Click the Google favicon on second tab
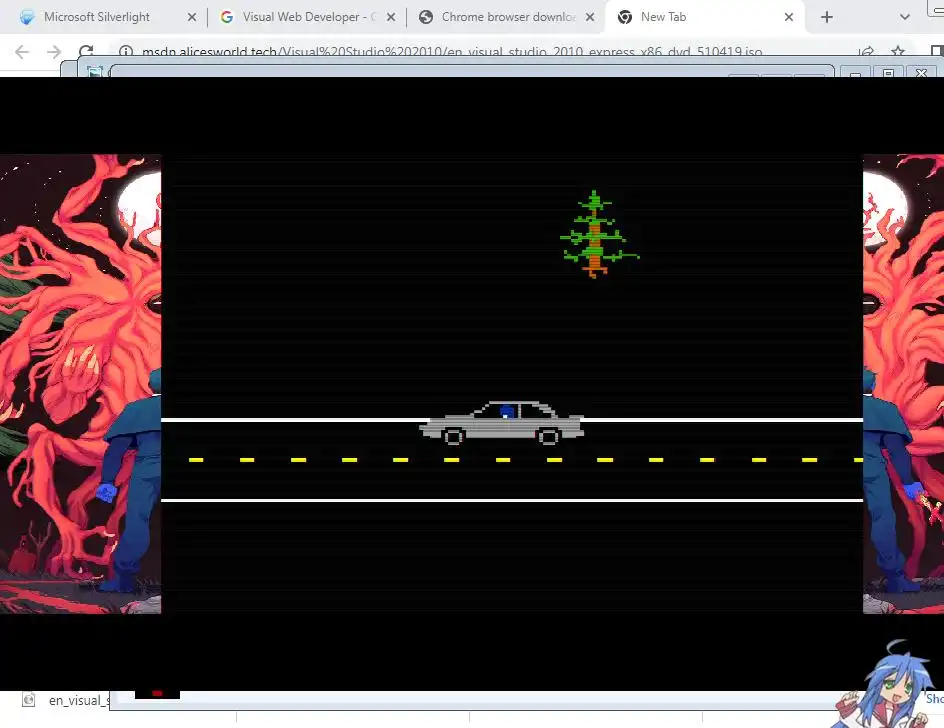The height and width of the screenshot is (728, 944). [227, 17]
